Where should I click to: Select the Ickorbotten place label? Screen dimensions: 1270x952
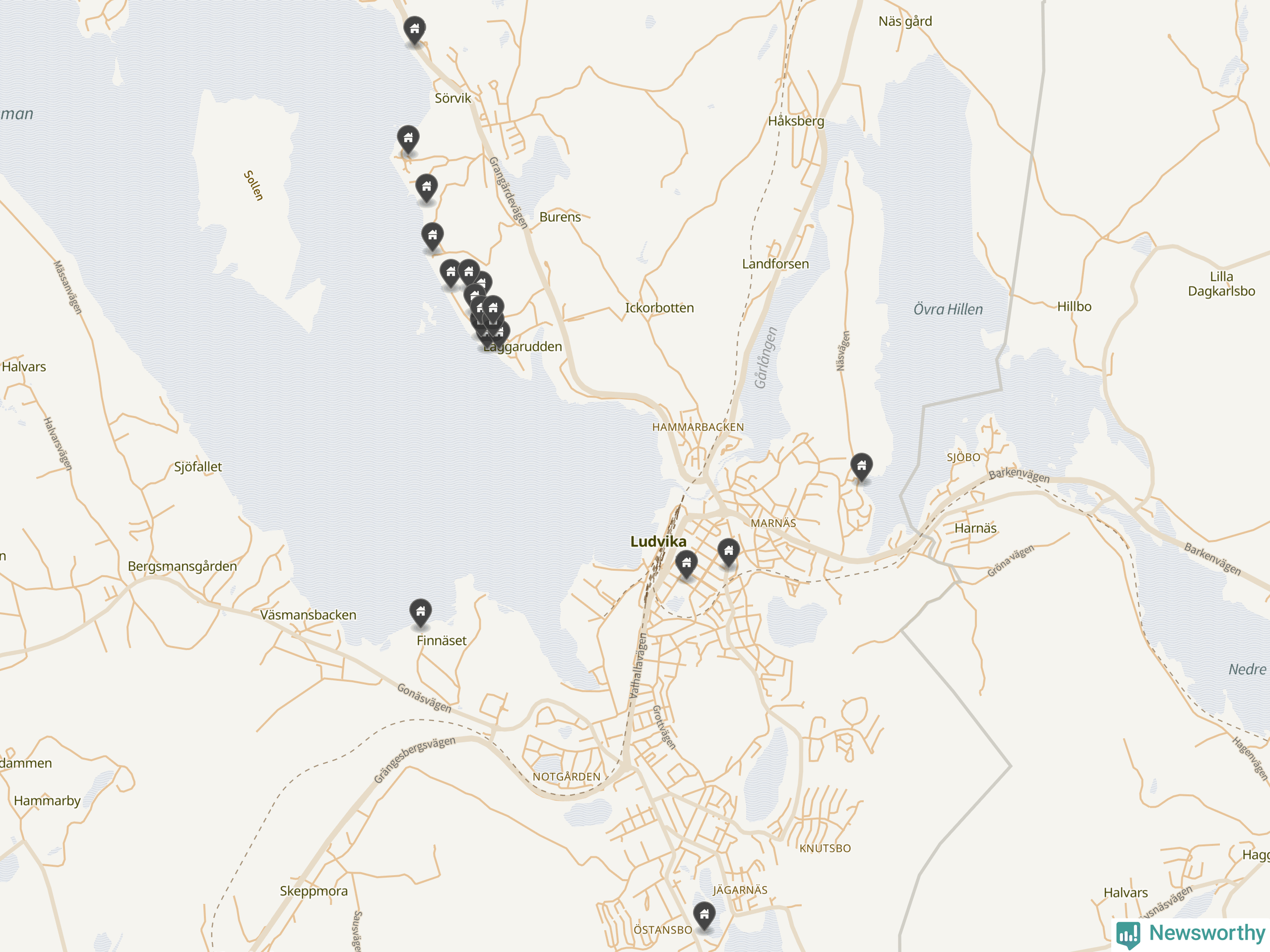(x=659, y=307)
